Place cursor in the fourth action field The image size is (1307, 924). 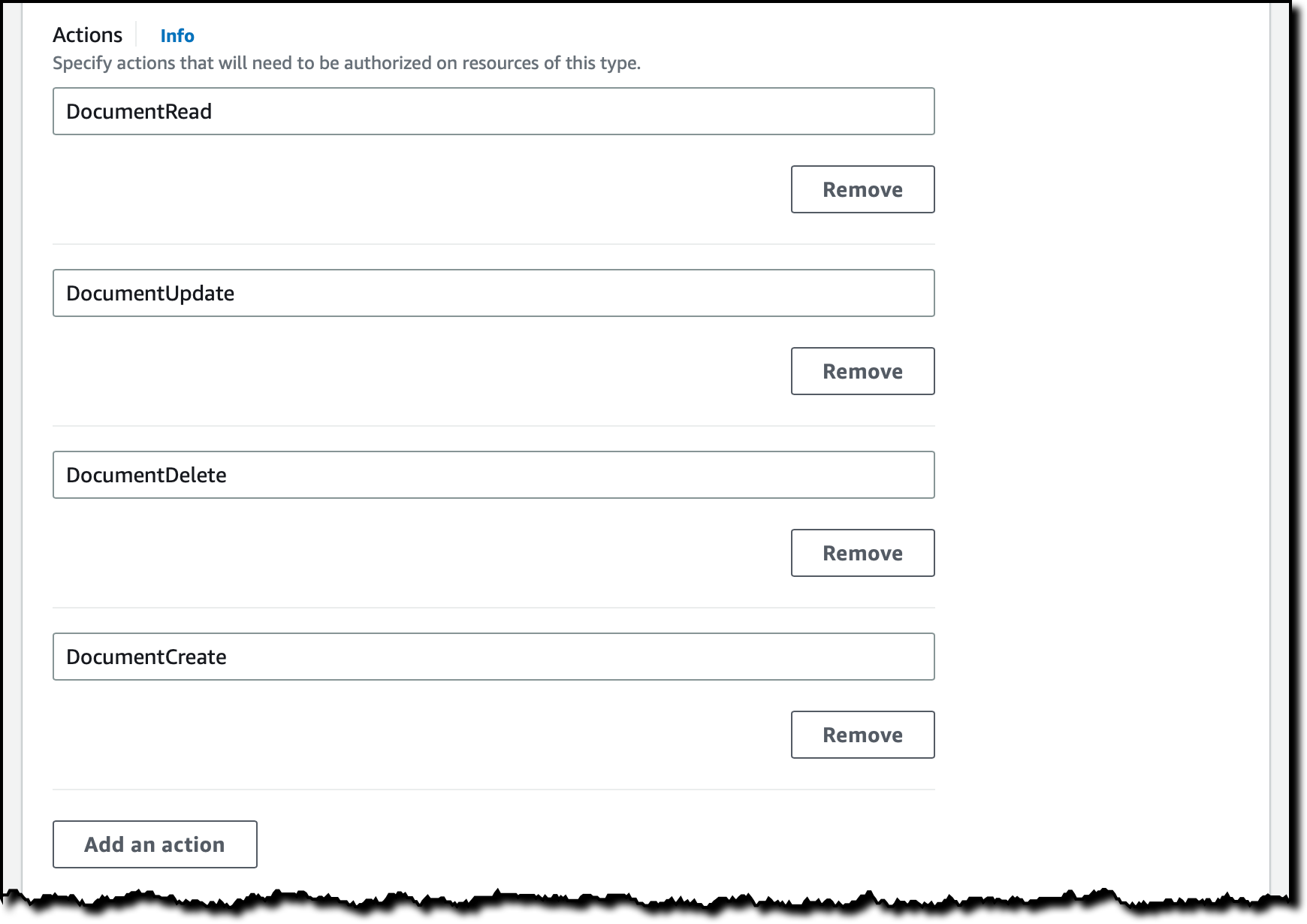pos(494,657)
